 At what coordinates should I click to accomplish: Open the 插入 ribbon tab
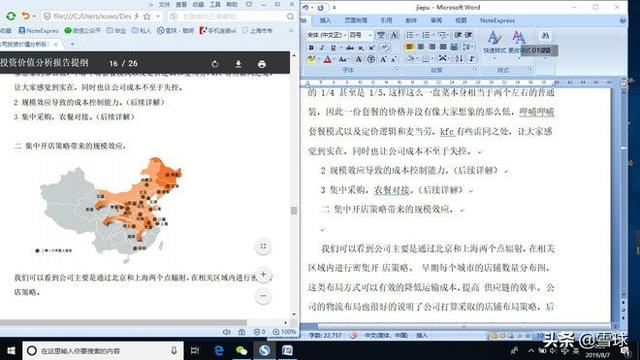tap(325, 20)
